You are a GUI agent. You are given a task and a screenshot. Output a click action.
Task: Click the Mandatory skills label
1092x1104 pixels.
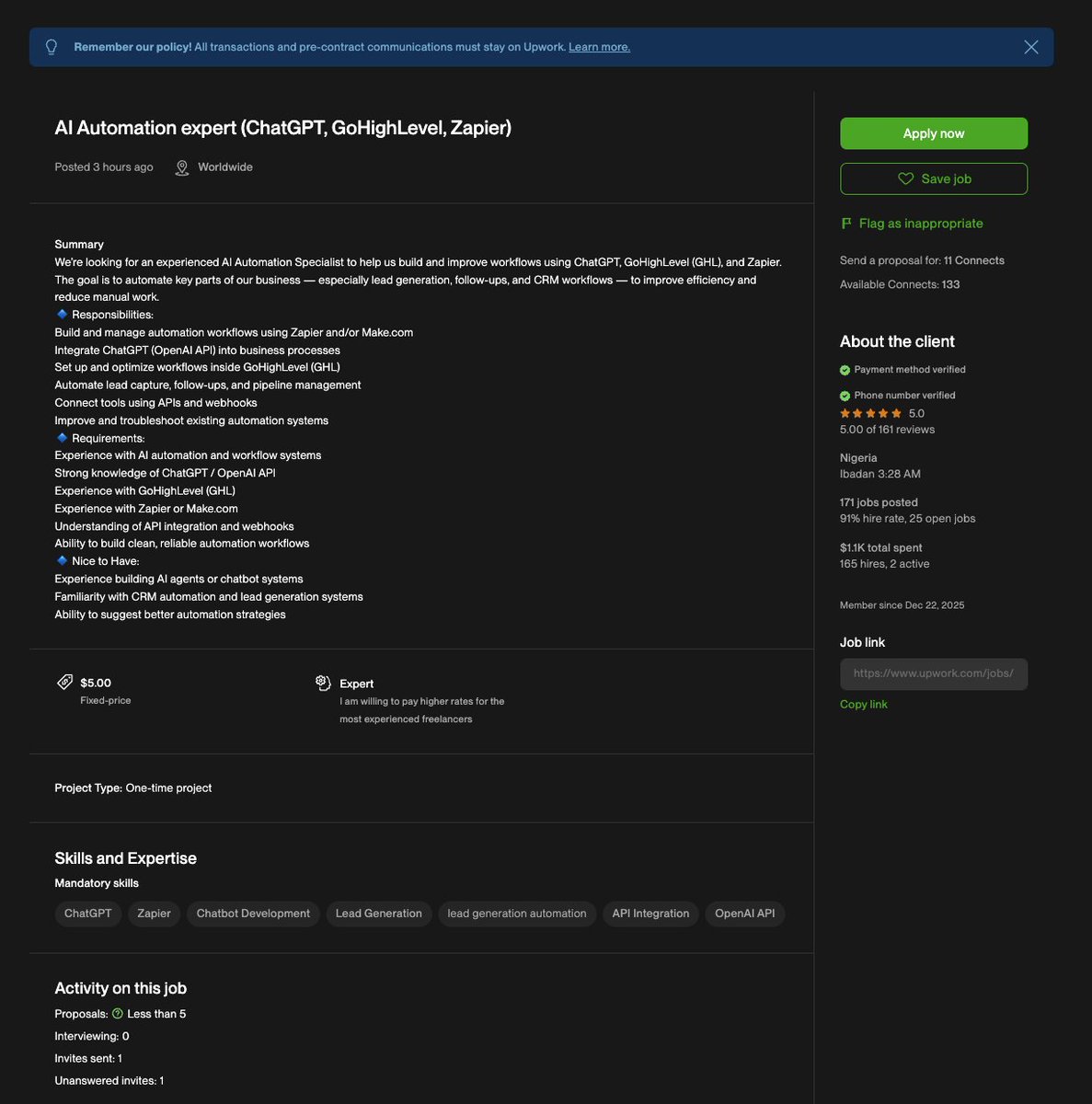click(97, 883)
